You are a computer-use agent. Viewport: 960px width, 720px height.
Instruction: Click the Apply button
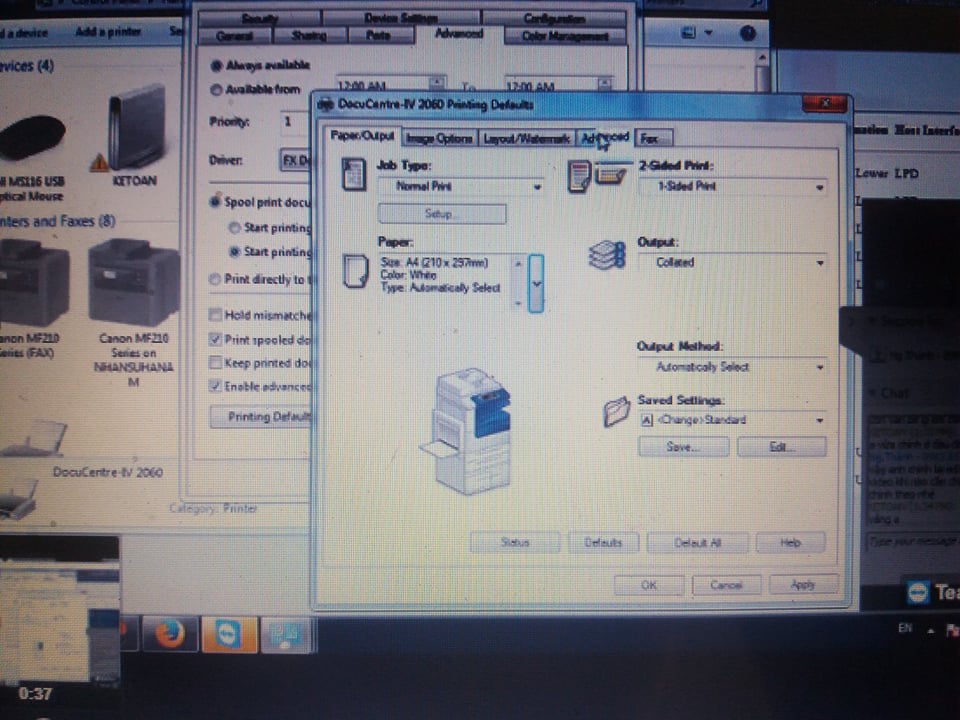point(802,585)
